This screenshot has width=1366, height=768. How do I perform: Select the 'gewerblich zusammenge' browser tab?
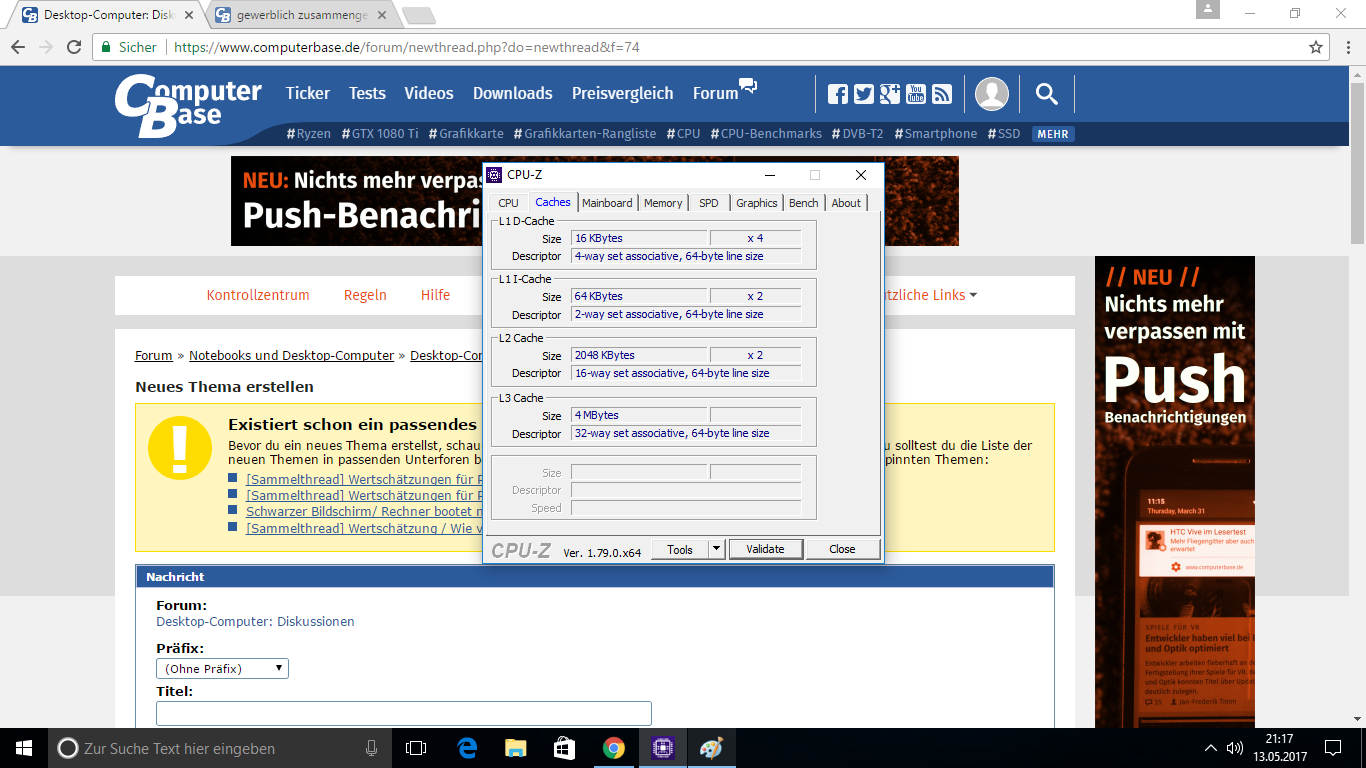tap(302, 16)
